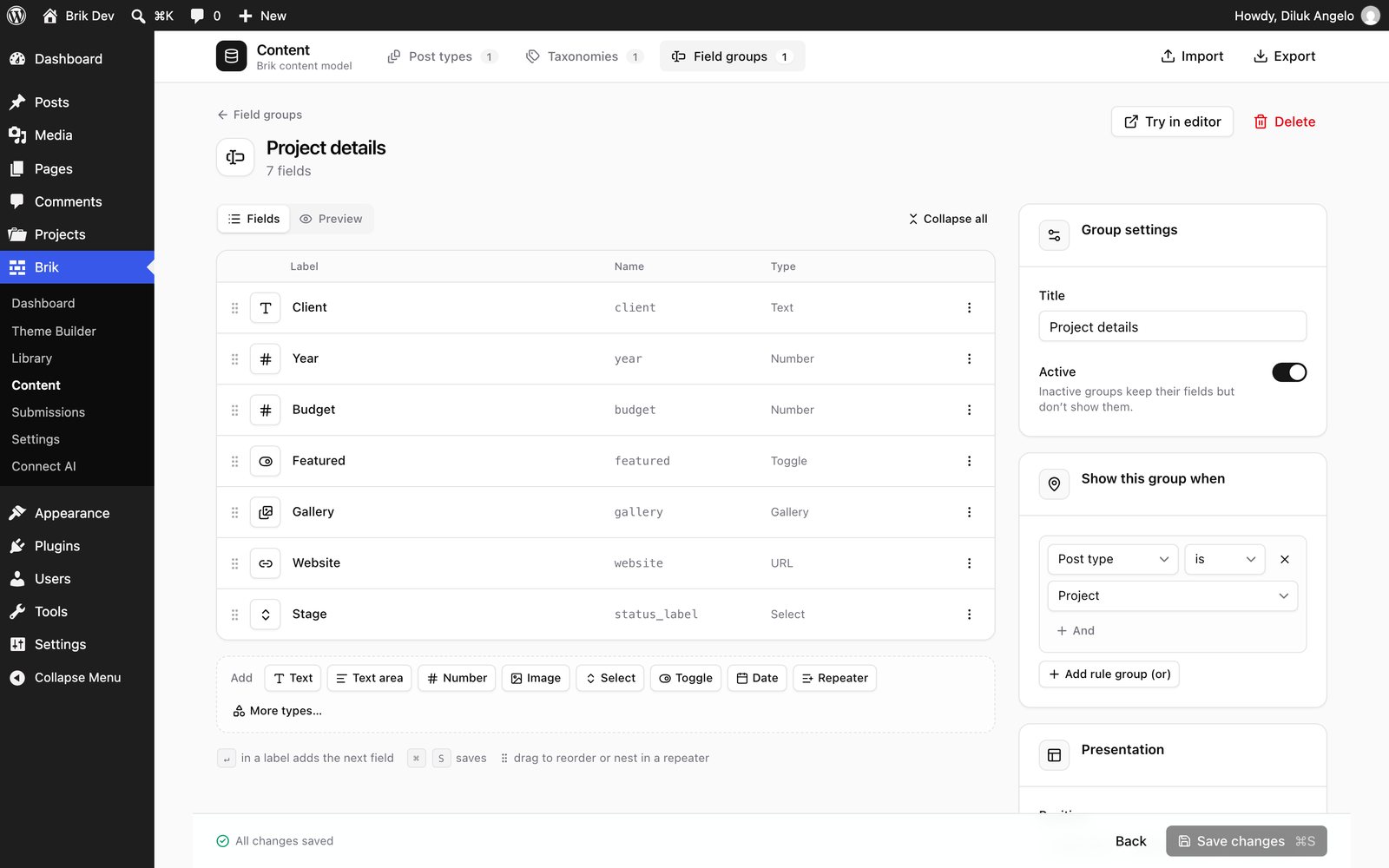Collapse the WordPress admin menu

tap(77, 678)
